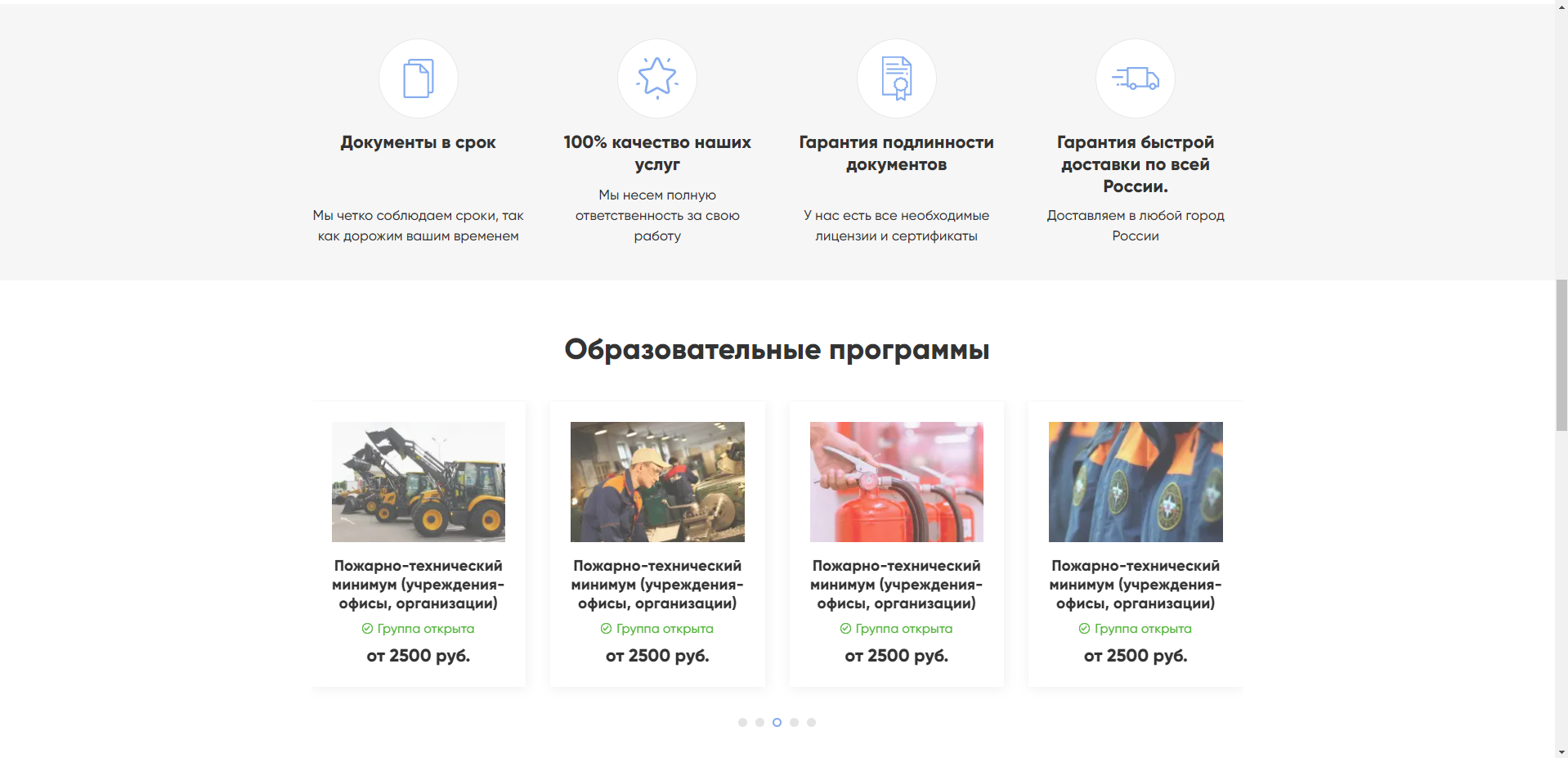The image size is (1568, 758).
Task: Open course title under the machinist image
Action: pyautogui.click(x=657, y=585)
